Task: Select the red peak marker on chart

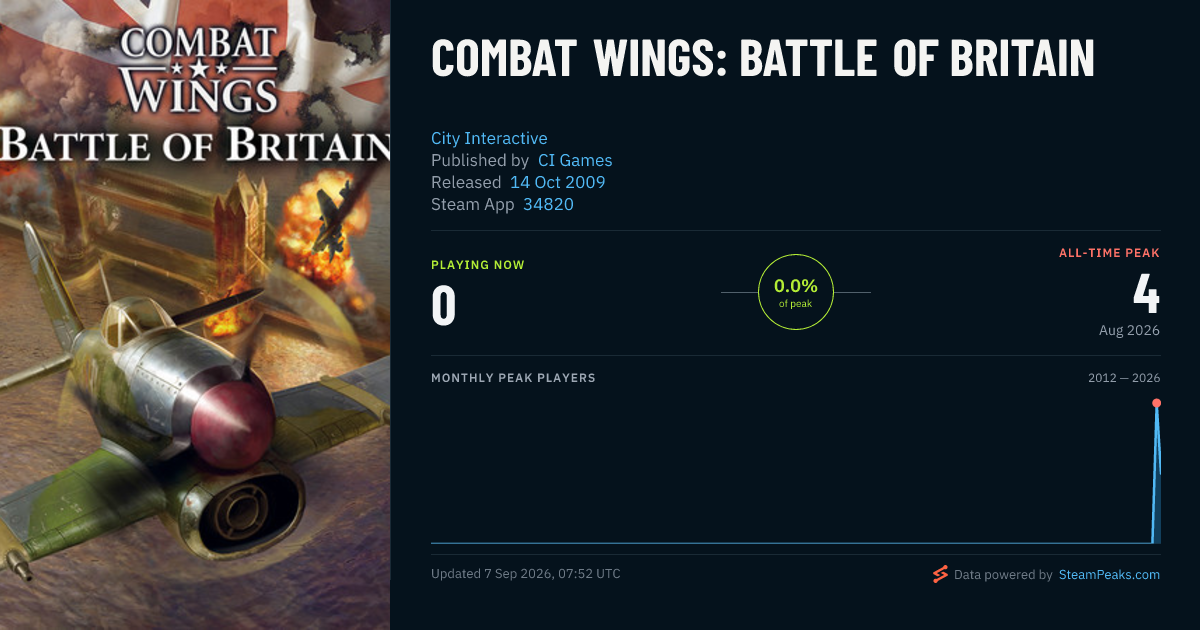Action: click(1156, 403)
